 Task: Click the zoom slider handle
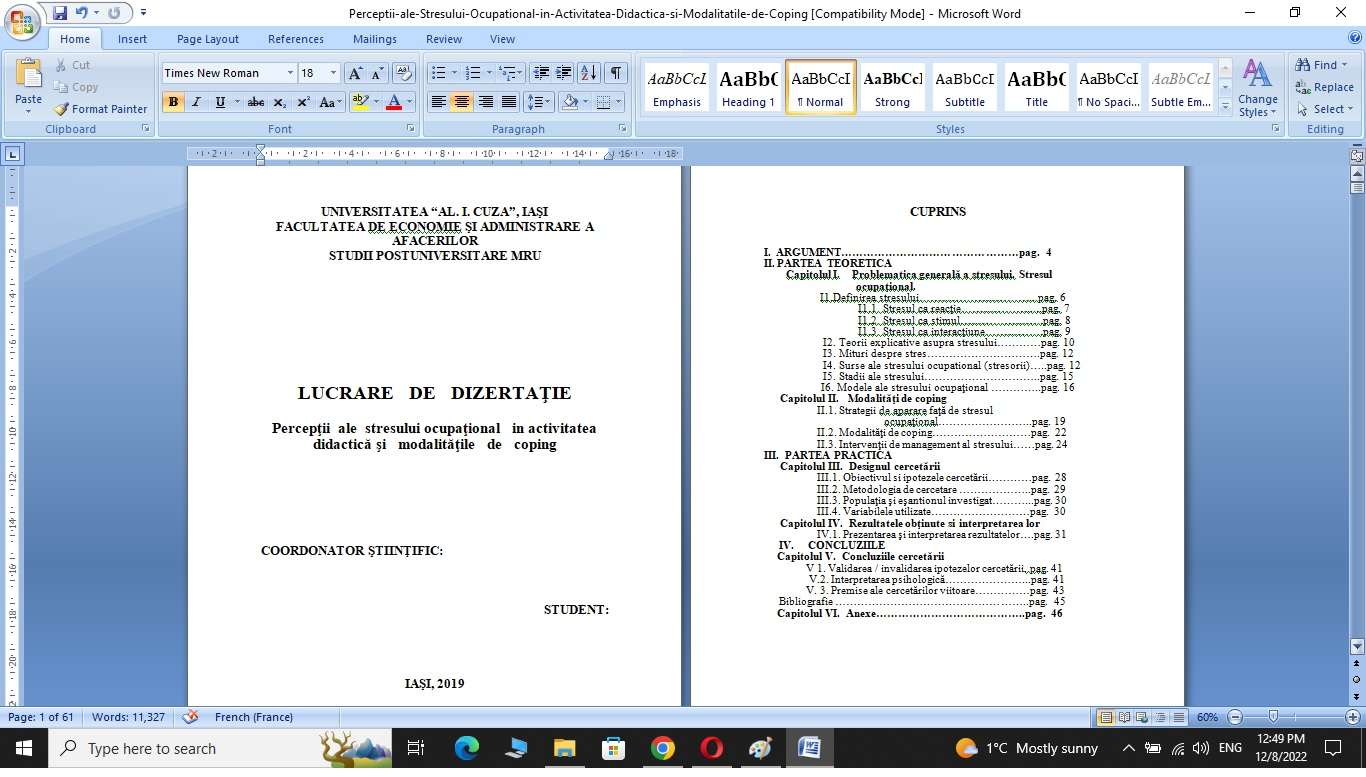pos(1273,717)
